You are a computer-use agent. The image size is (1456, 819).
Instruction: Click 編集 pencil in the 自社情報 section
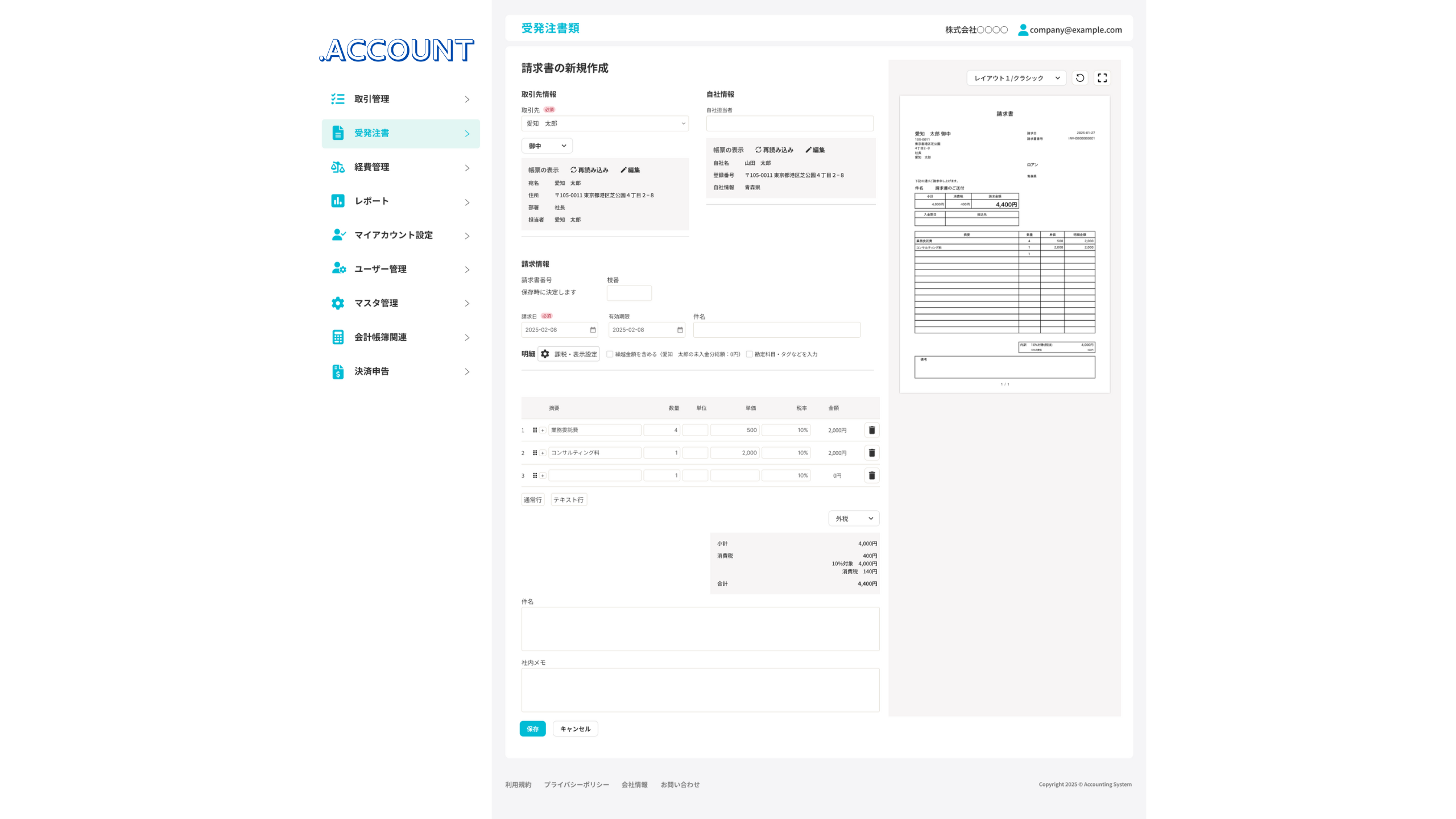coord(815,150)
